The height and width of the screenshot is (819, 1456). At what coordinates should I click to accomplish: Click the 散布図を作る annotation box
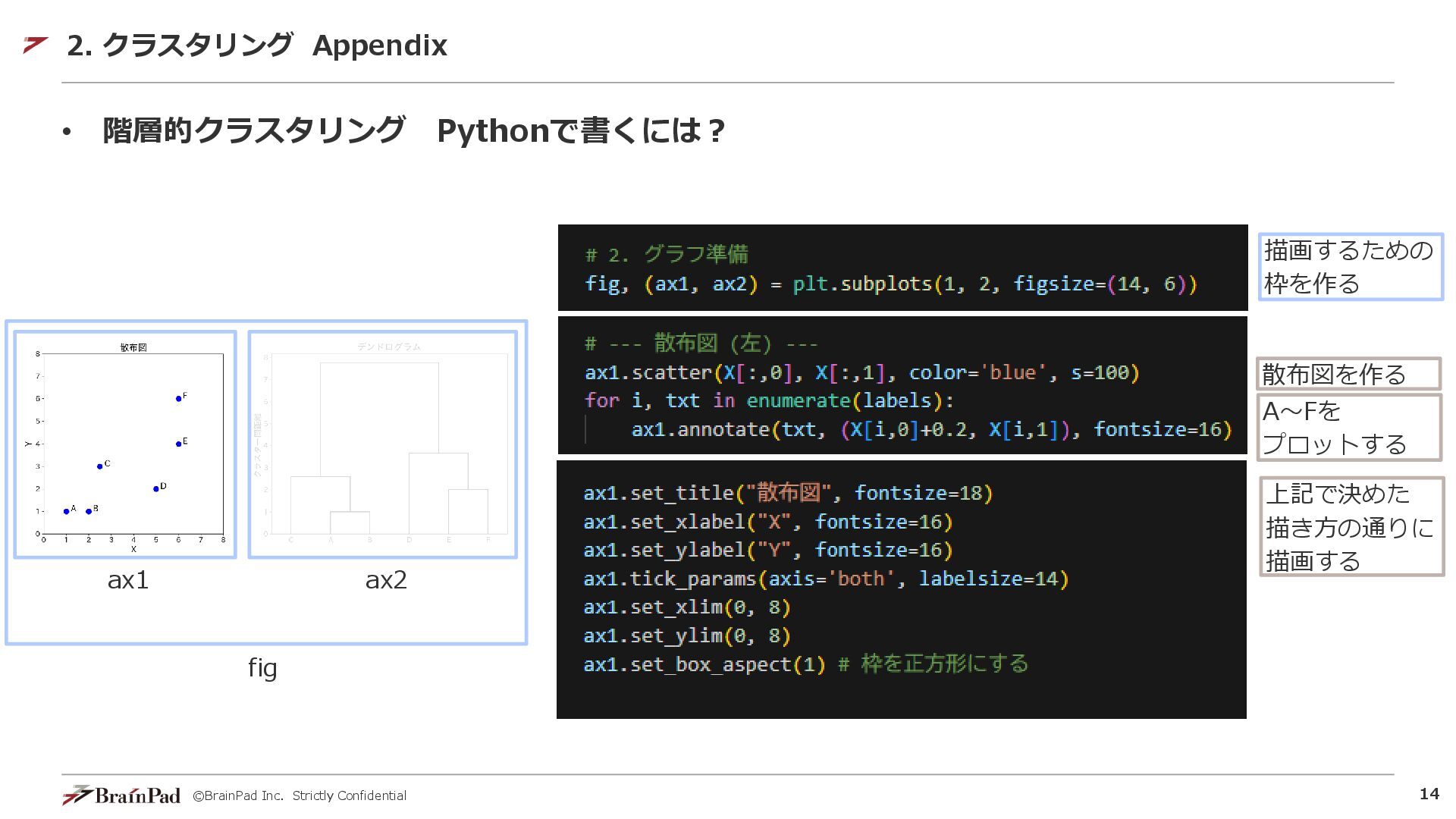point(1348,374)
